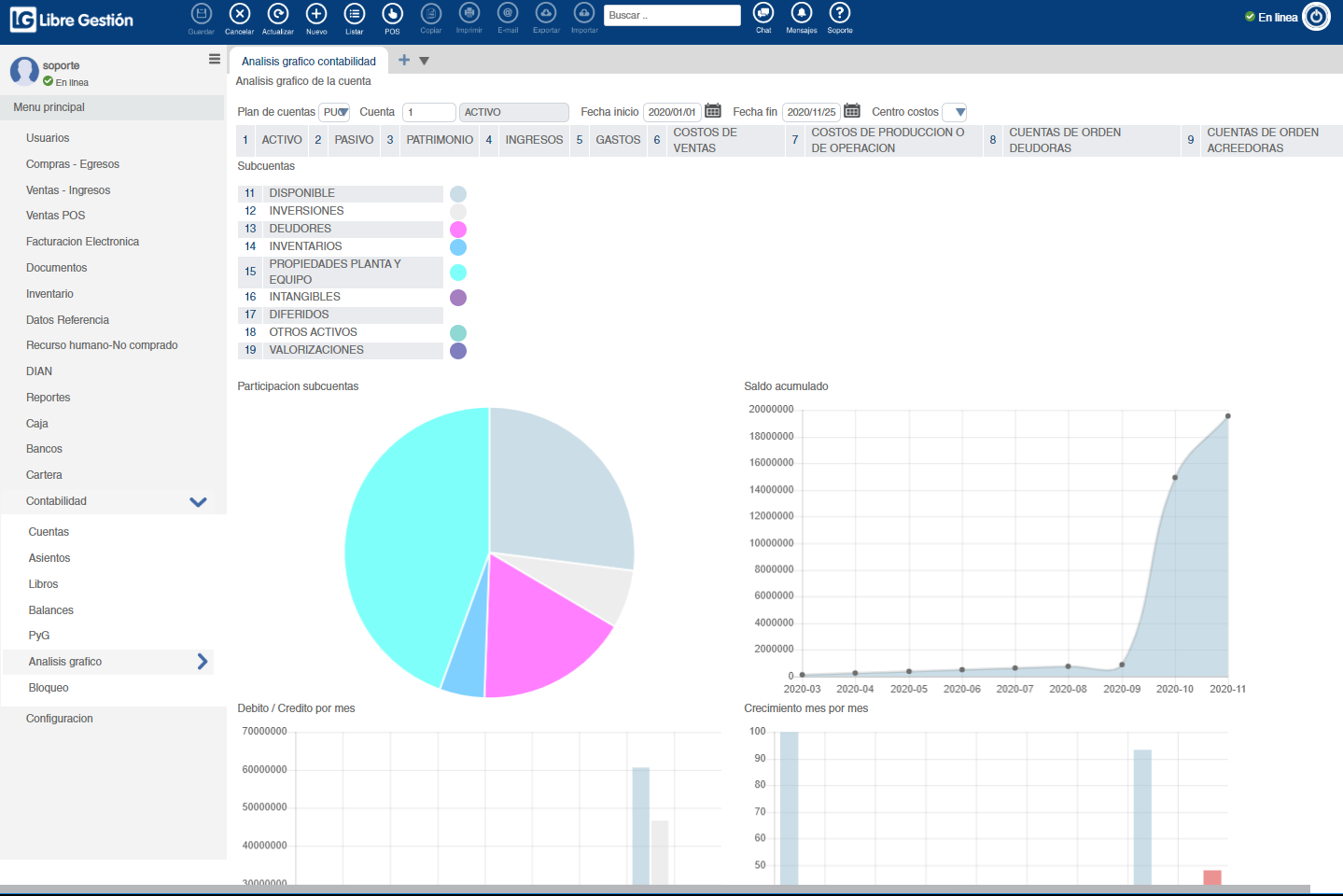Click the Fecha inicio date field
Screen dimensions: 1343x896
(672, 112)
